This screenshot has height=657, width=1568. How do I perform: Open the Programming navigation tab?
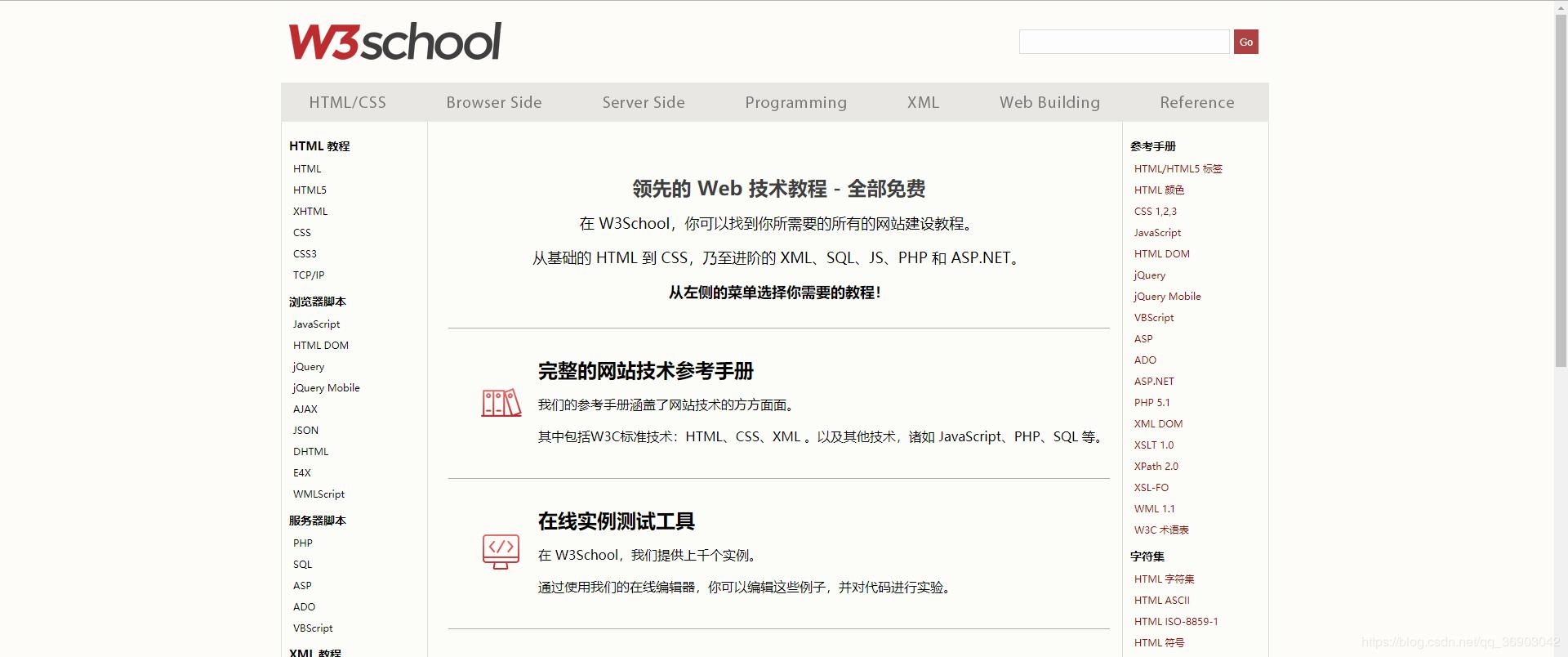(795, 103)
